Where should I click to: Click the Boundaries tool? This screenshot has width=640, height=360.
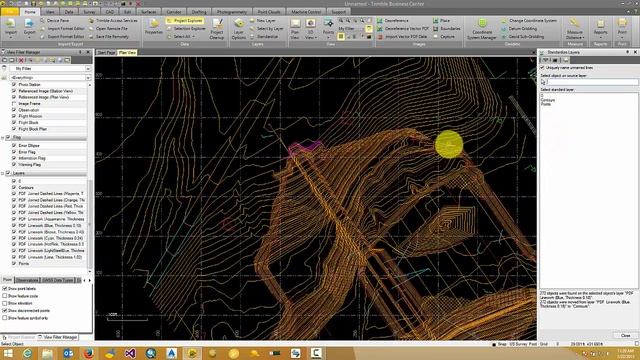point(447,29)
